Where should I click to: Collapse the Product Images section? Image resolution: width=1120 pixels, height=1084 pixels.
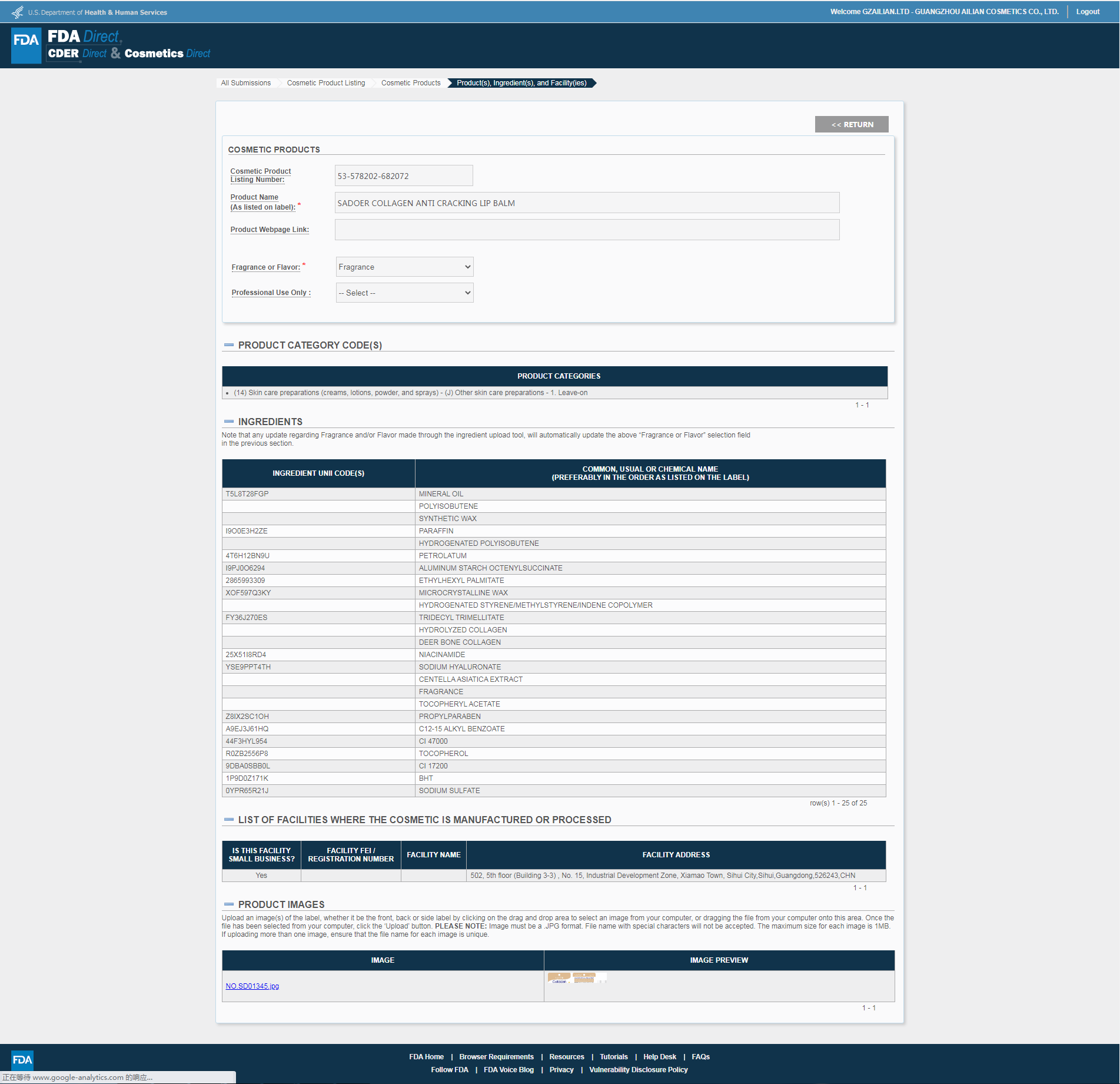click(229, 904)
